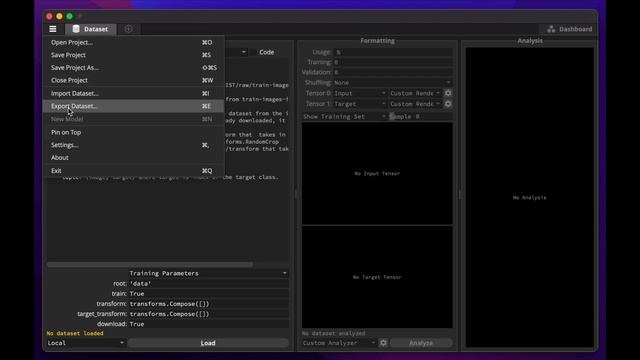Click the Analyze button
The width and height of the screenshot is (640, 360).
(x=421, y=343)
